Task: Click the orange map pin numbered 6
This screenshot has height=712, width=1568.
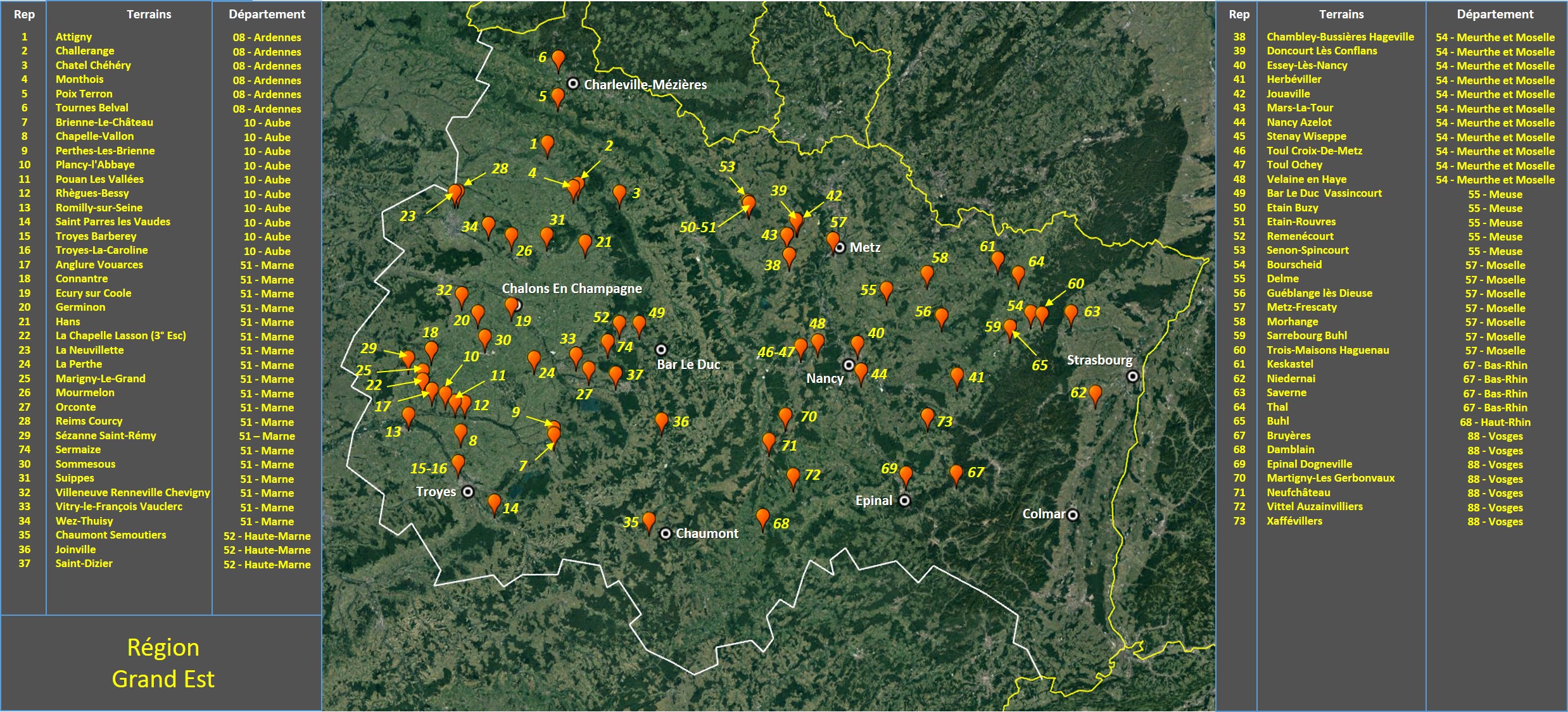Action: tap(558, 59)
